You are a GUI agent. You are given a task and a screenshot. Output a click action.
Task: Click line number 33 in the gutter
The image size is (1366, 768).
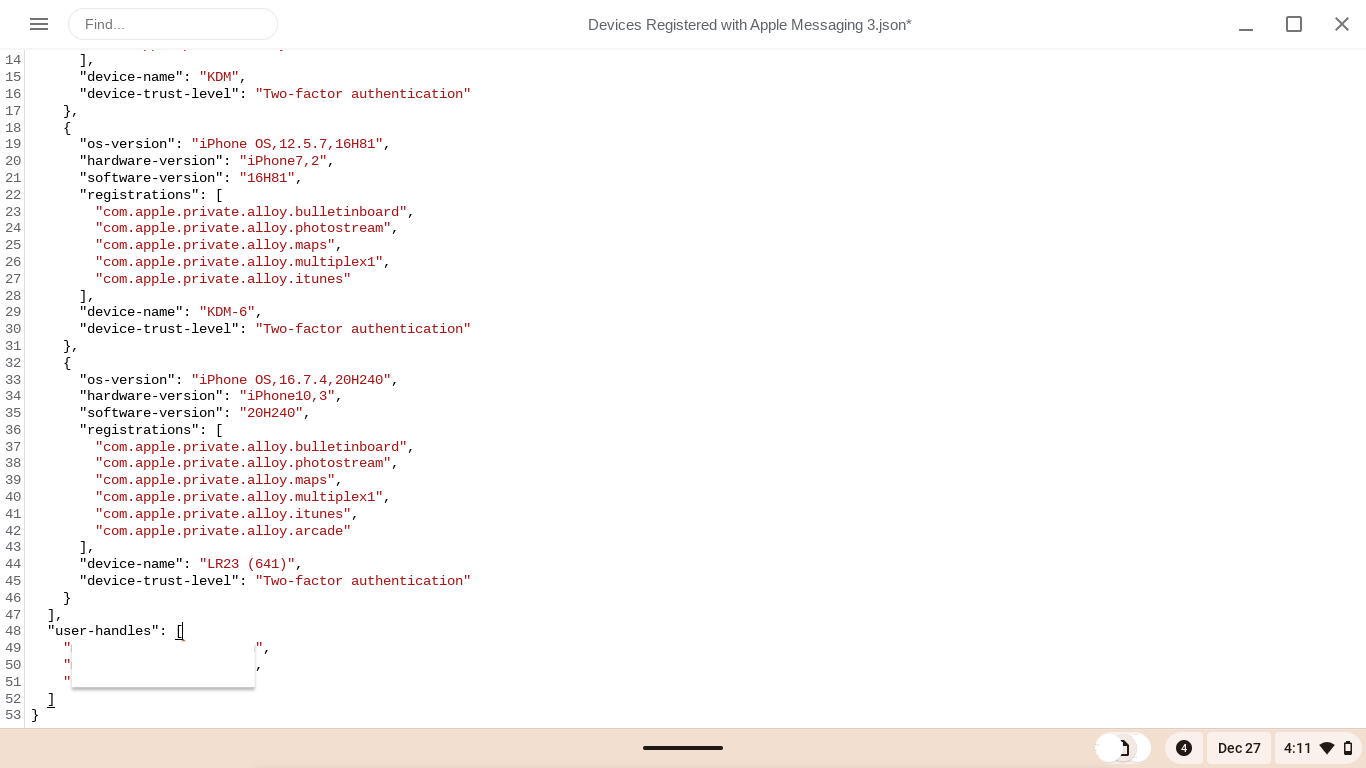click(x=13, y=380)
